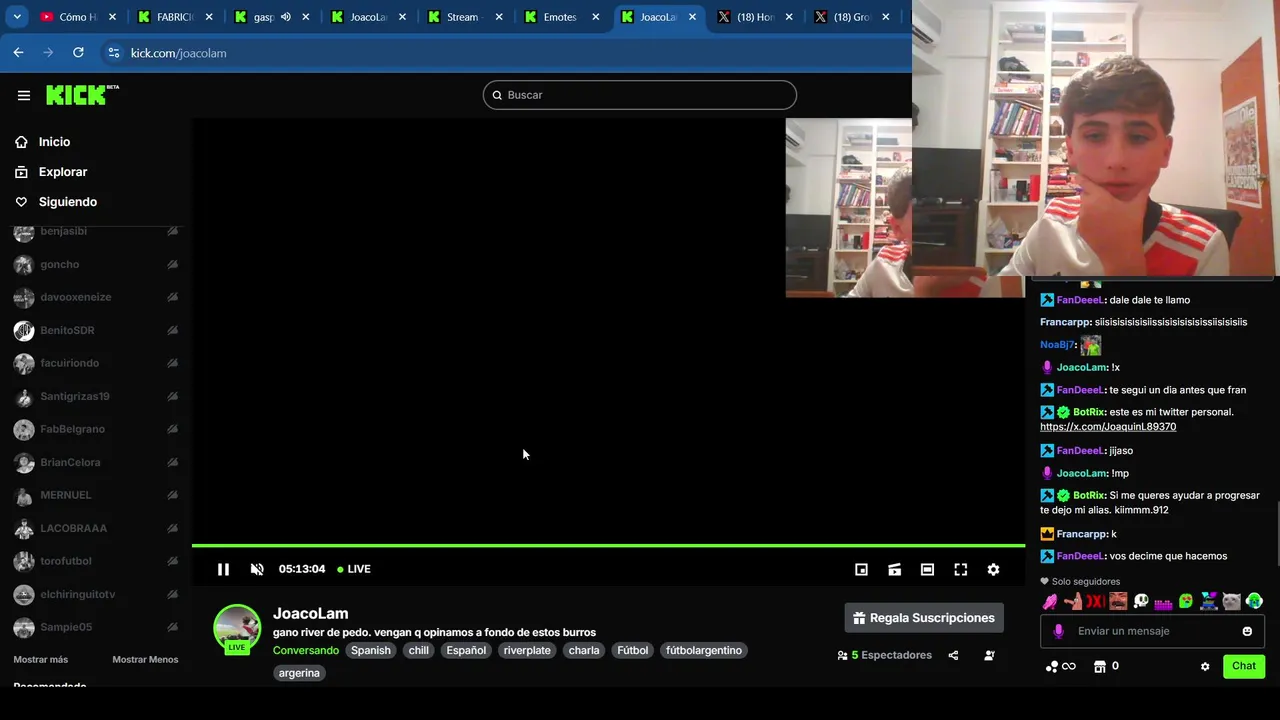1280x720 pixels.
Task: Send message with Chat button
Action: [1244, 666]
